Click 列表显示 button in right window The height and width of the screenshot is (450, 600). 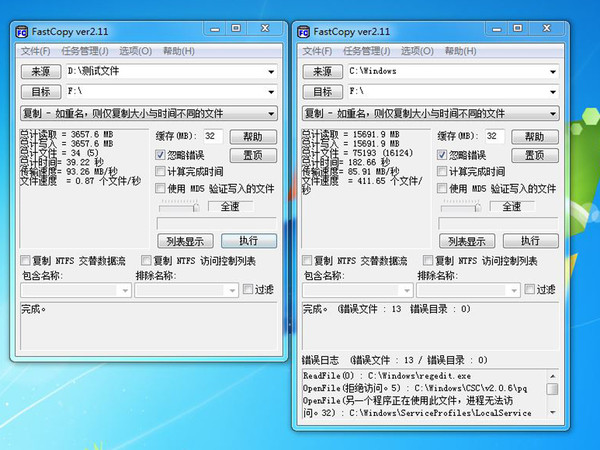pos(467,241)
